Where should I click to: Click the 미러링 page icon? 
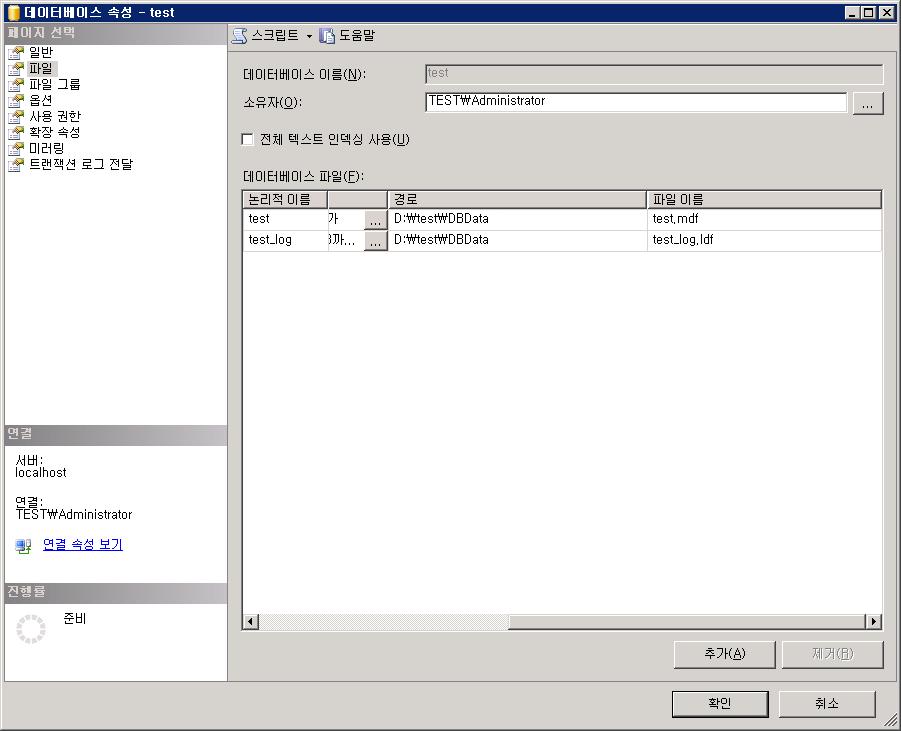[16, 149]
